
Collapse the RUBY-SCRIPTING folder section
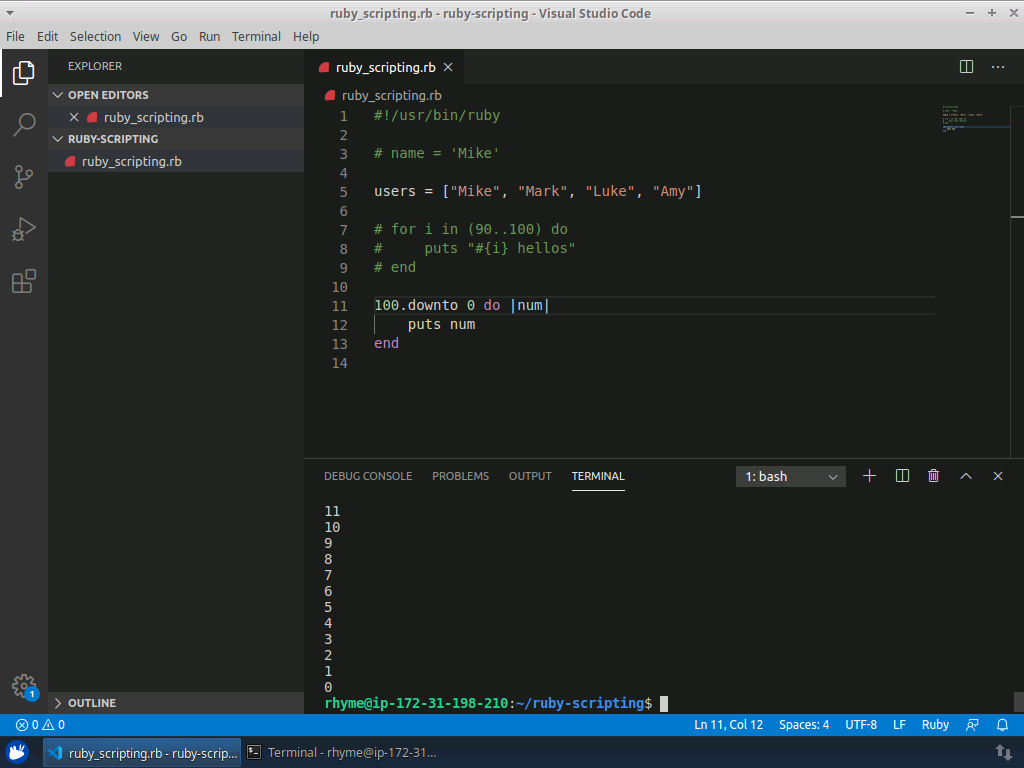click(112, 139)
